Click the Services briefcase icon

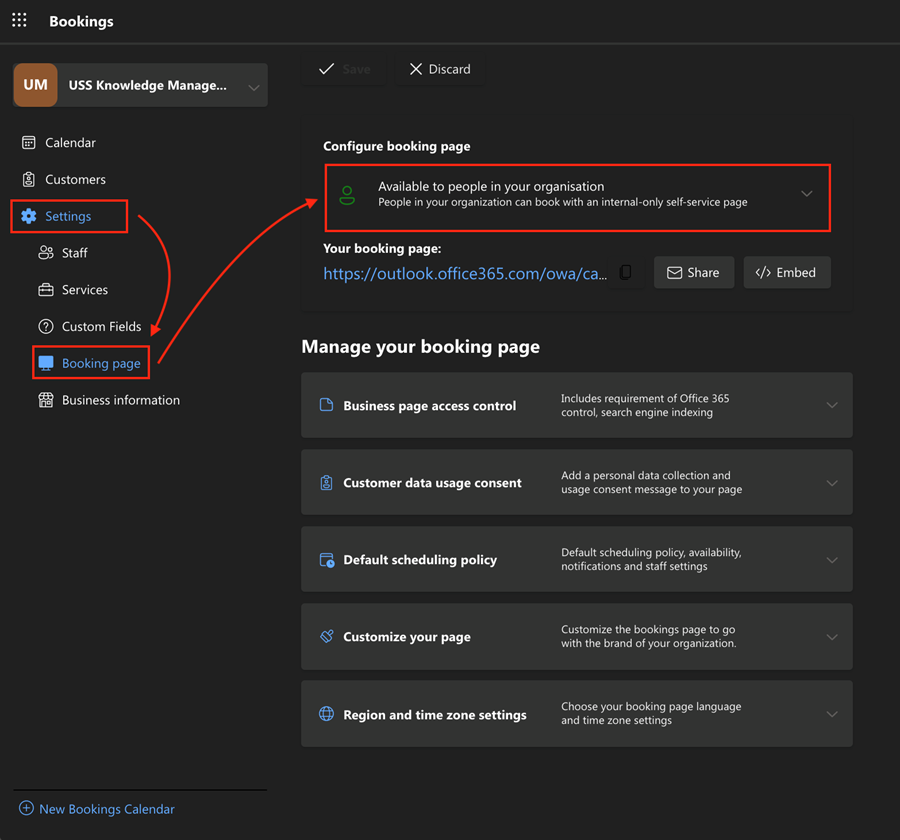46,289
